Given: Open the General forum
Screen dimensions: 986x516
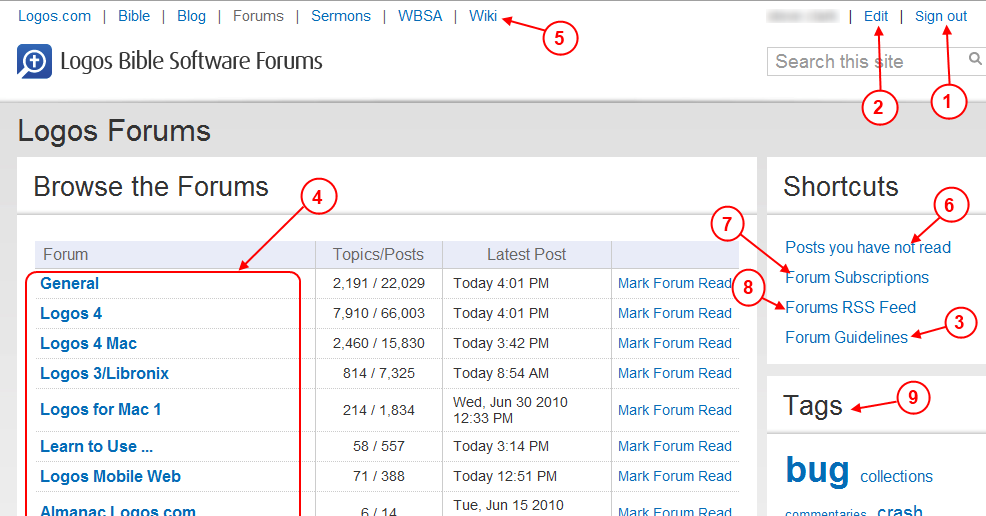Looking at the screenshot, I should point(69,283).
